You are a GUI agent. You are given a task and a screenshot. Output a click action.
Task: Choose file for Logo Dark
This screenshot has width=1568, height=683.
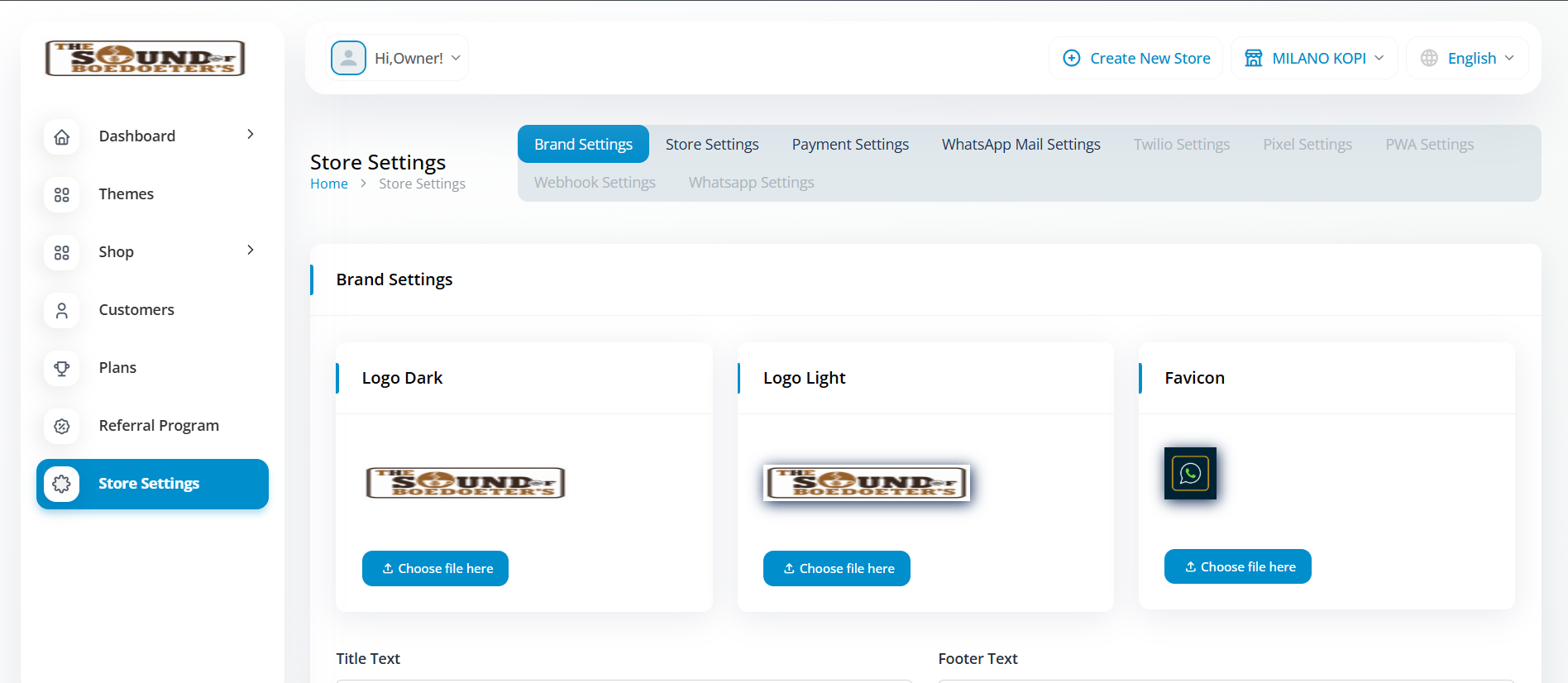[435, 569]
